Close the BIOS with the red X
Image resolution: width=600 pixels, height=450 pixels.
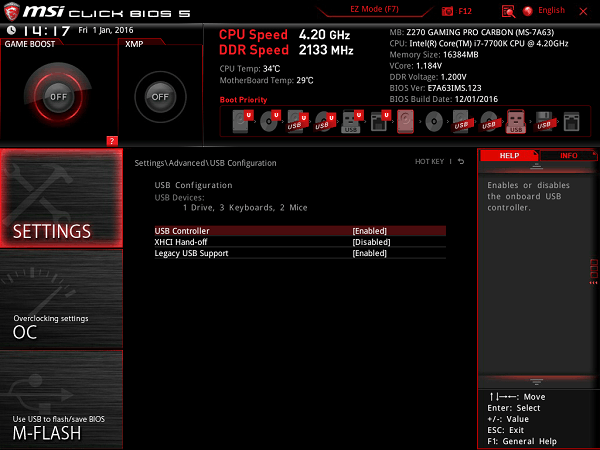[x=583, y=11]
